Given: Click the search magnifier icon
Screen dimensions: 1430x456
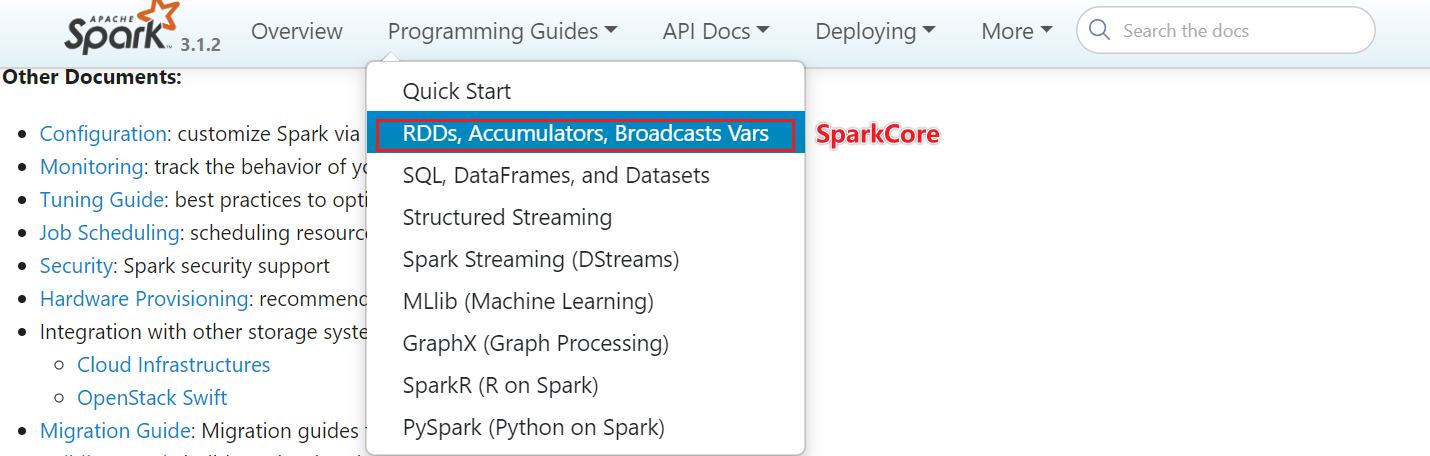Looking at the screenshot, I should coord(1099,30).
